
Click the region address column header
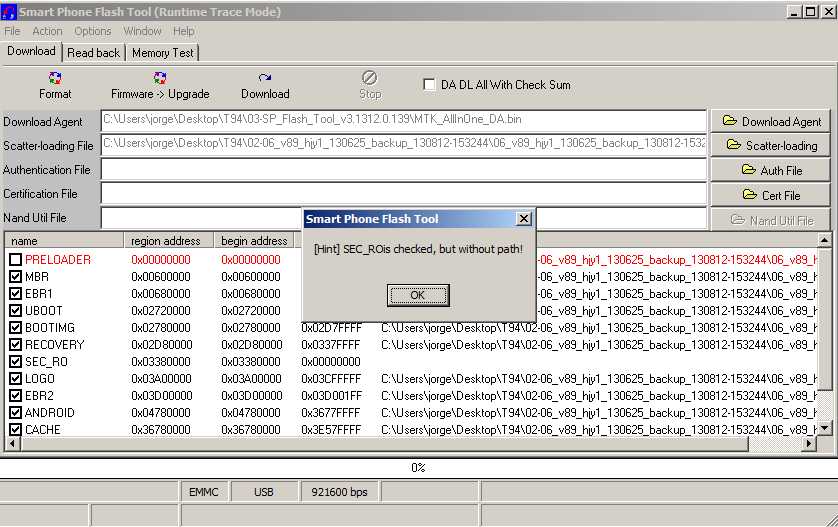[169, 241]
